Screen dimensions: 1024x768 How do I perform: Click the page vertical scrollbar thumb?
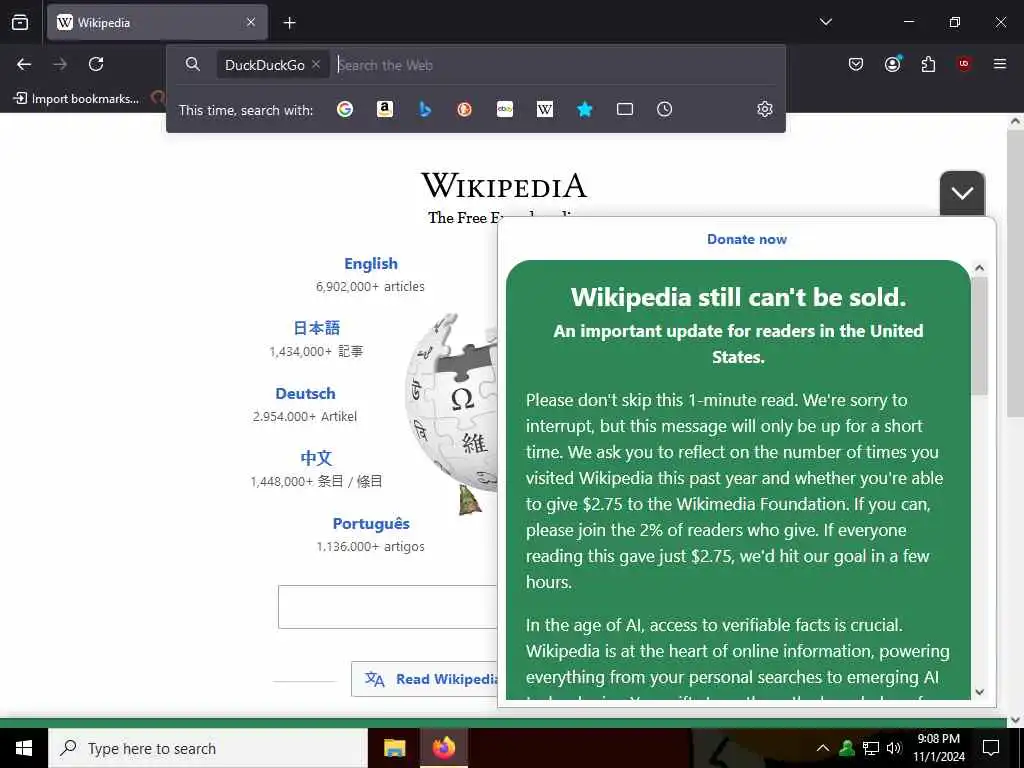tap(1014, 273)
